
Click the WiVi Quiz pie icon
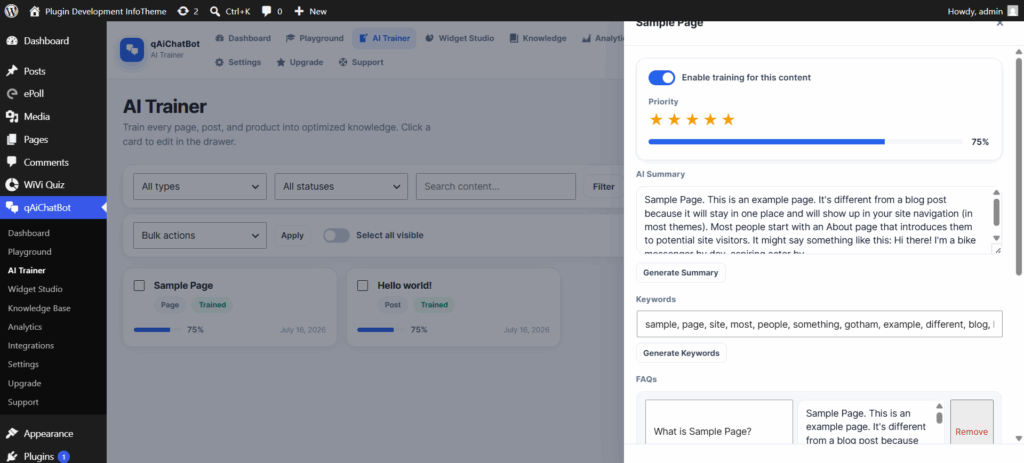click(12, 185)
